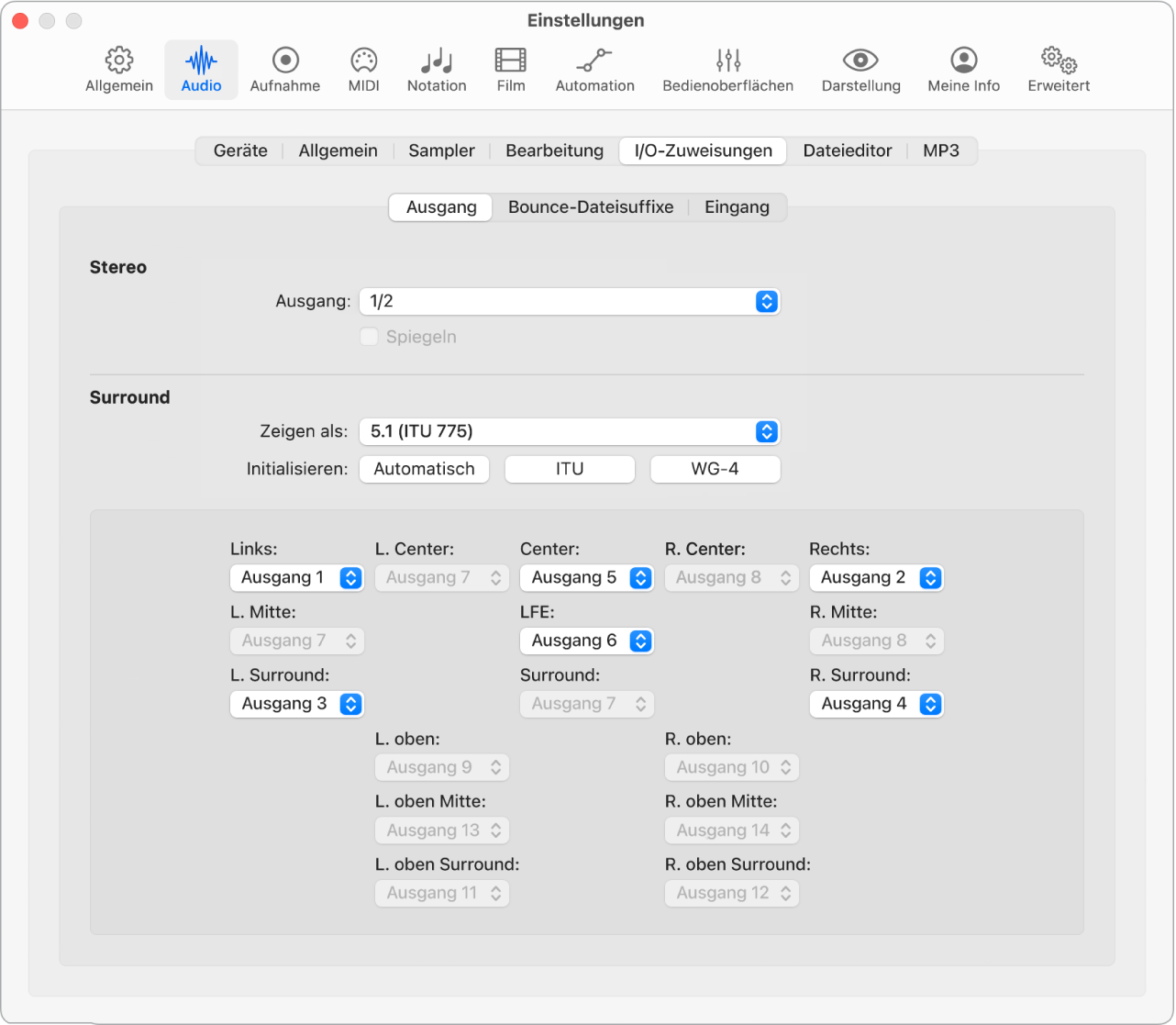Click the ITU initialize button
The height and width of the screenshot is (1025, 1176).
click(570, 469)
